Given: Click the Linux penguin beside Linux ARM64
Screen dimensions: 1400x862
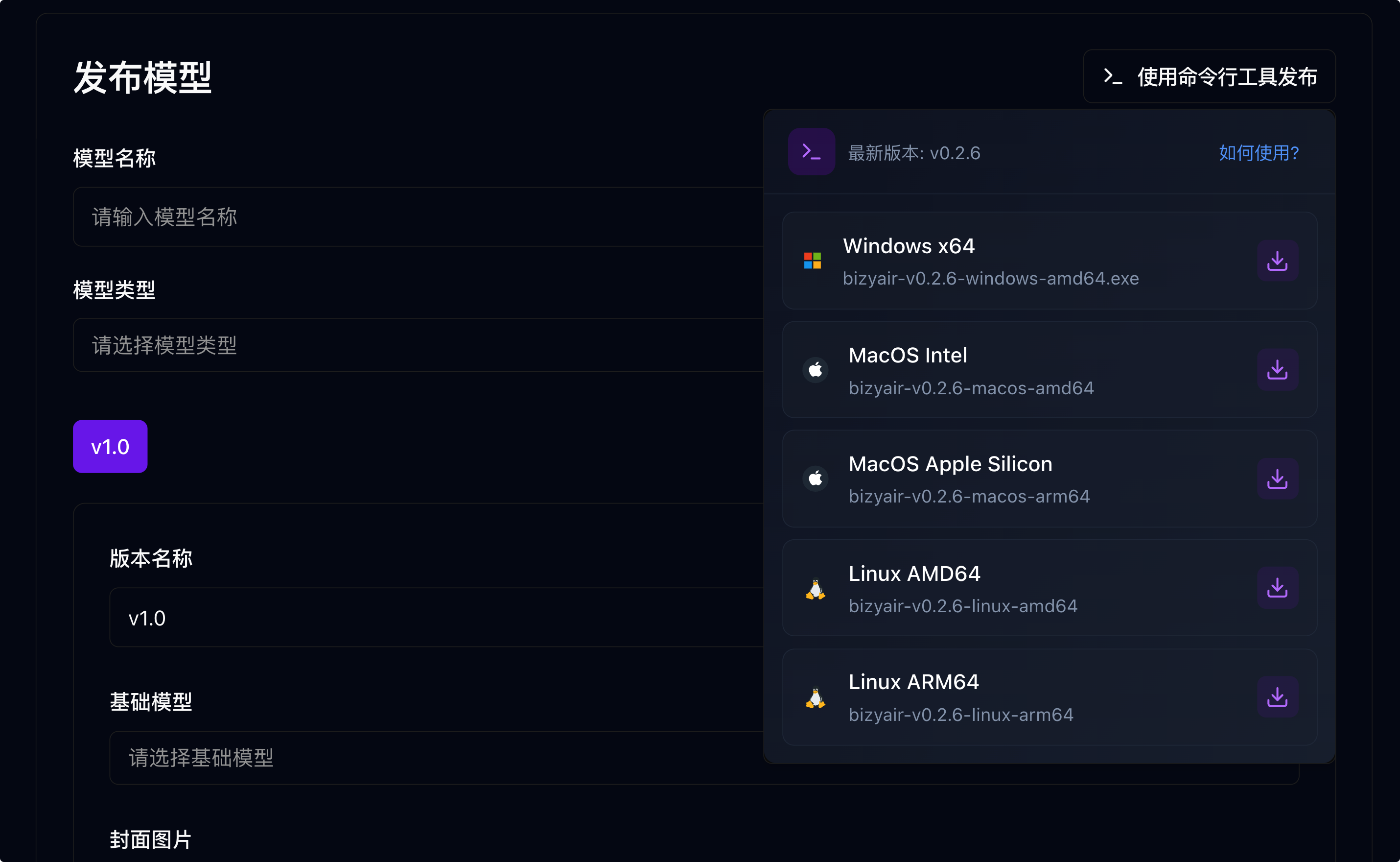Looking at the screenshot, I should click(816, 696).
